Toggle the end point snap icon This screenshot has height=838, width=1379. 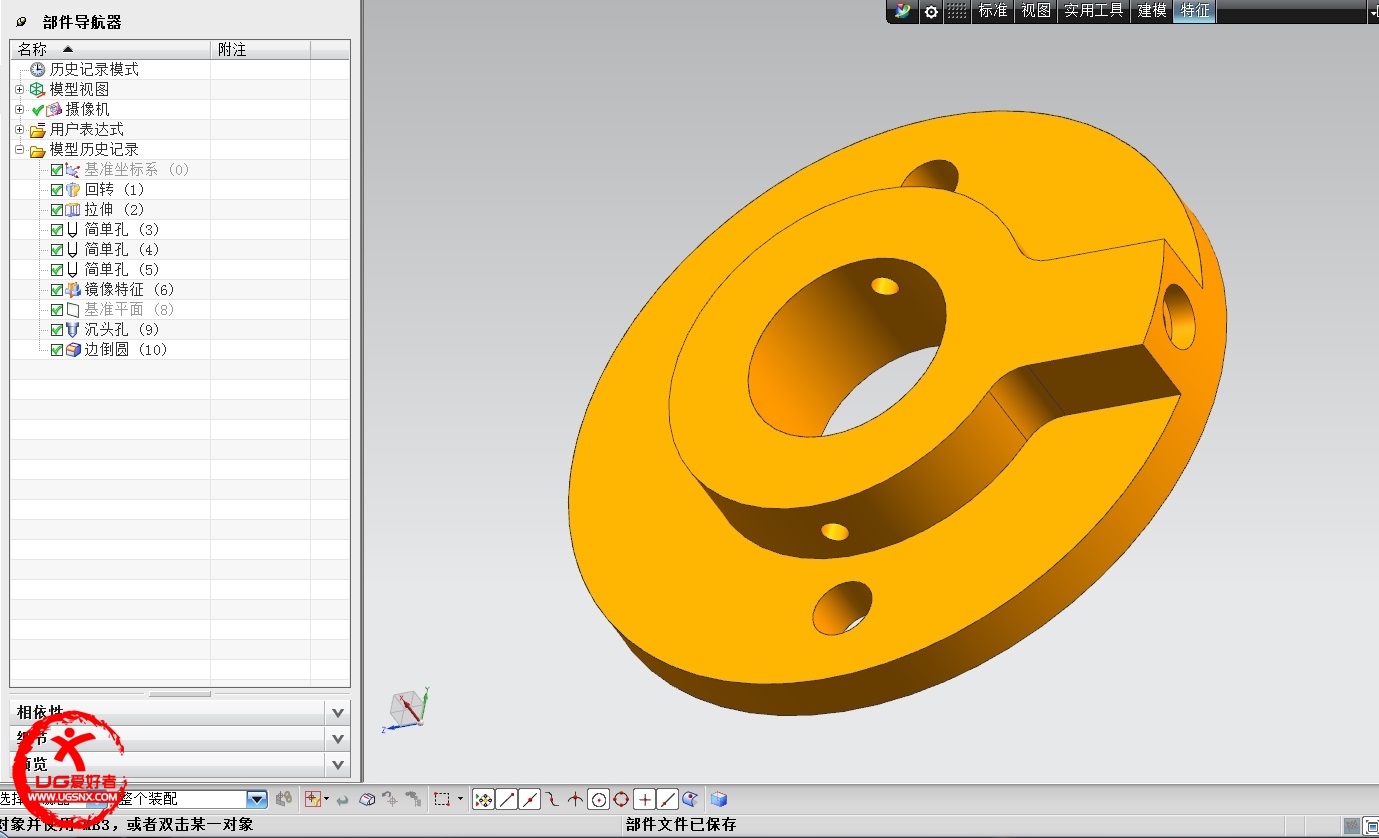coord(507,799)
